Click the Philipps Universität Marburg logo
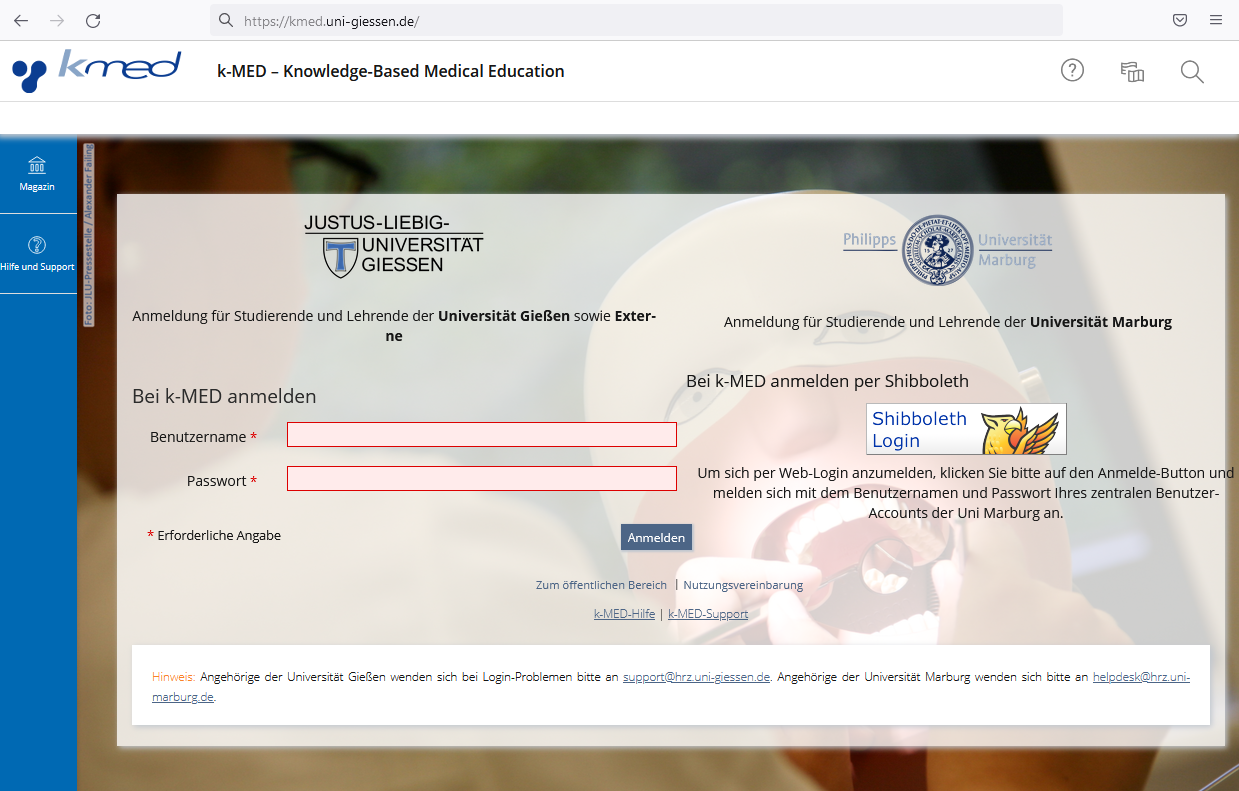The height and width of the screenshot is (791, 1239). (947, 249)
